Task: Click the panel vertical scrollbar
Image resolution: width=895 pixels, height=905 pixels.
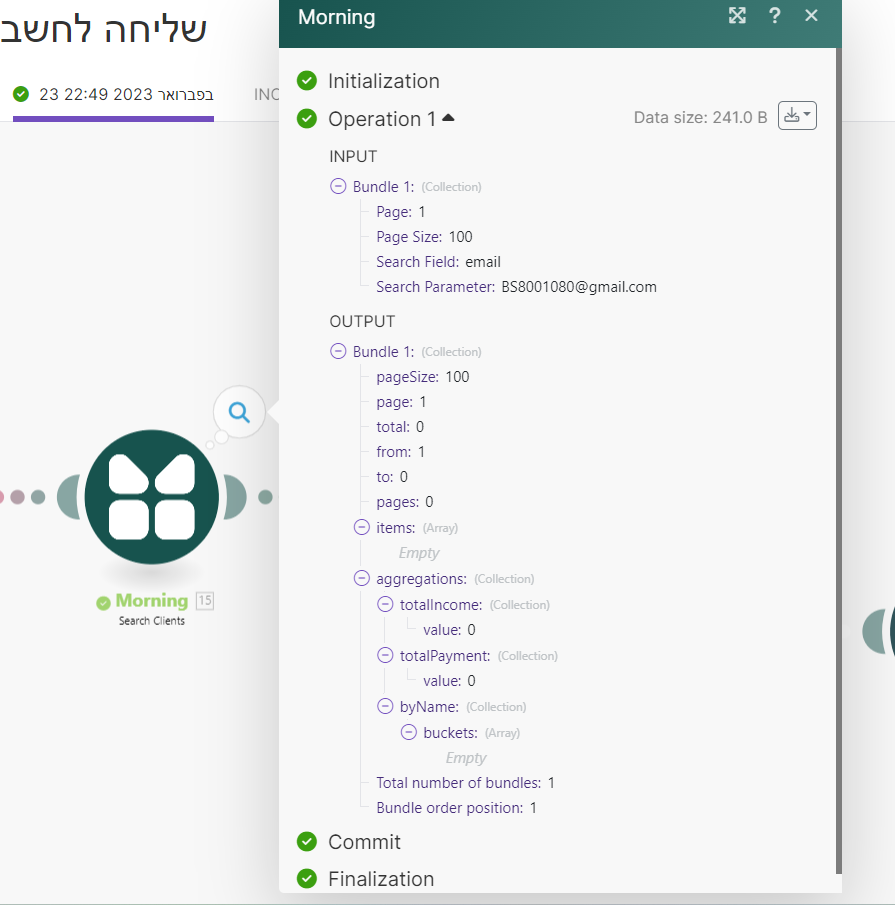Action: [x=839, y=461]
